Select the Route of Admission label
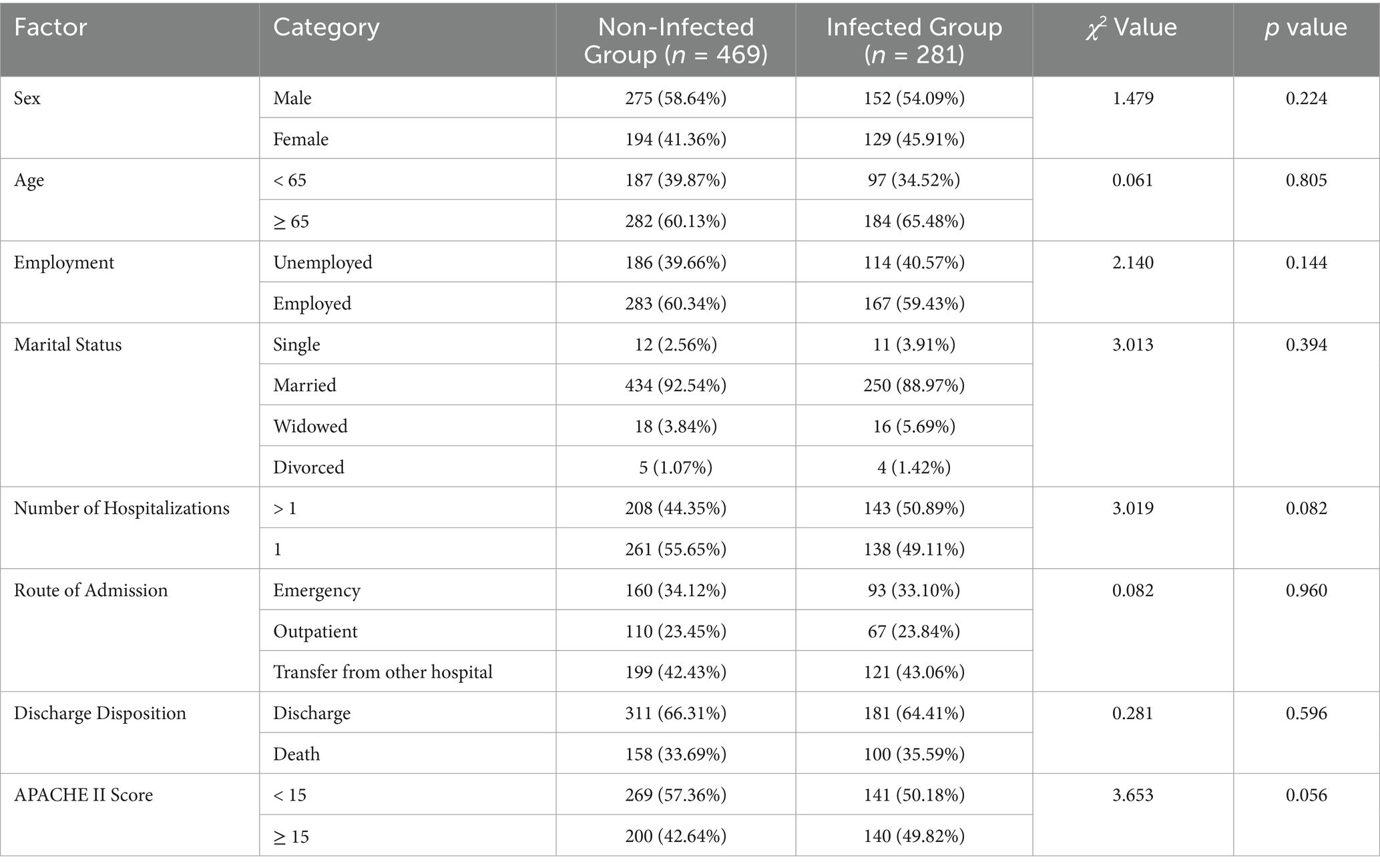Image resolution: width=1380 pixels, height=868 pixels. [91, 590]
